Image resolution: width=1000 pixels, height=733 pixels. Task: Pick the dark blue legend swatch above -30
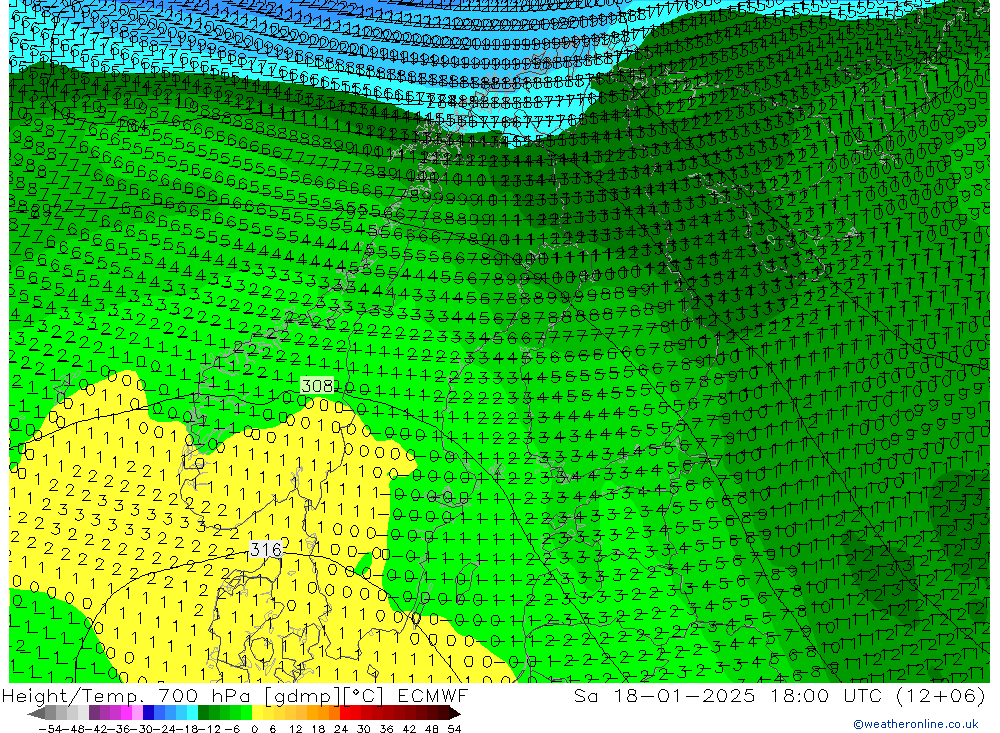click(148, 713)
